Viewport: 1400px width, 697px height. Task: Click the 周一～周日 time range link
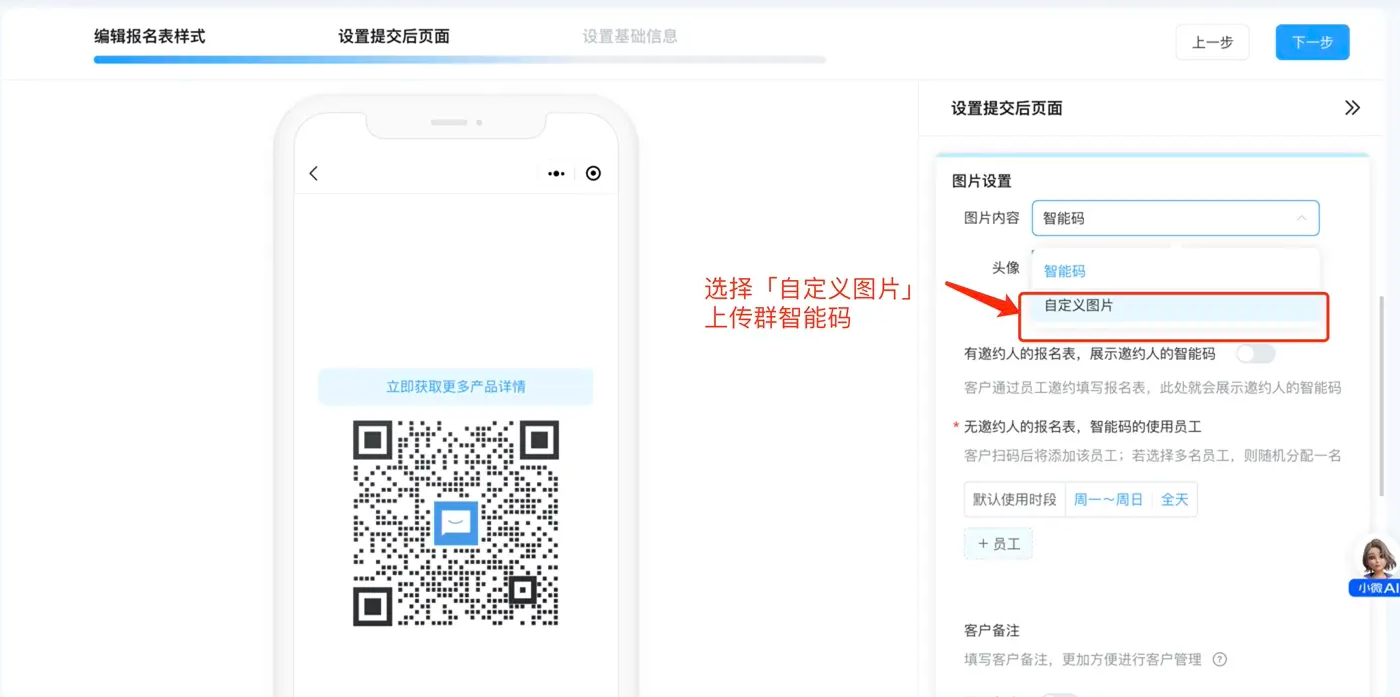tap(1108, 499)
